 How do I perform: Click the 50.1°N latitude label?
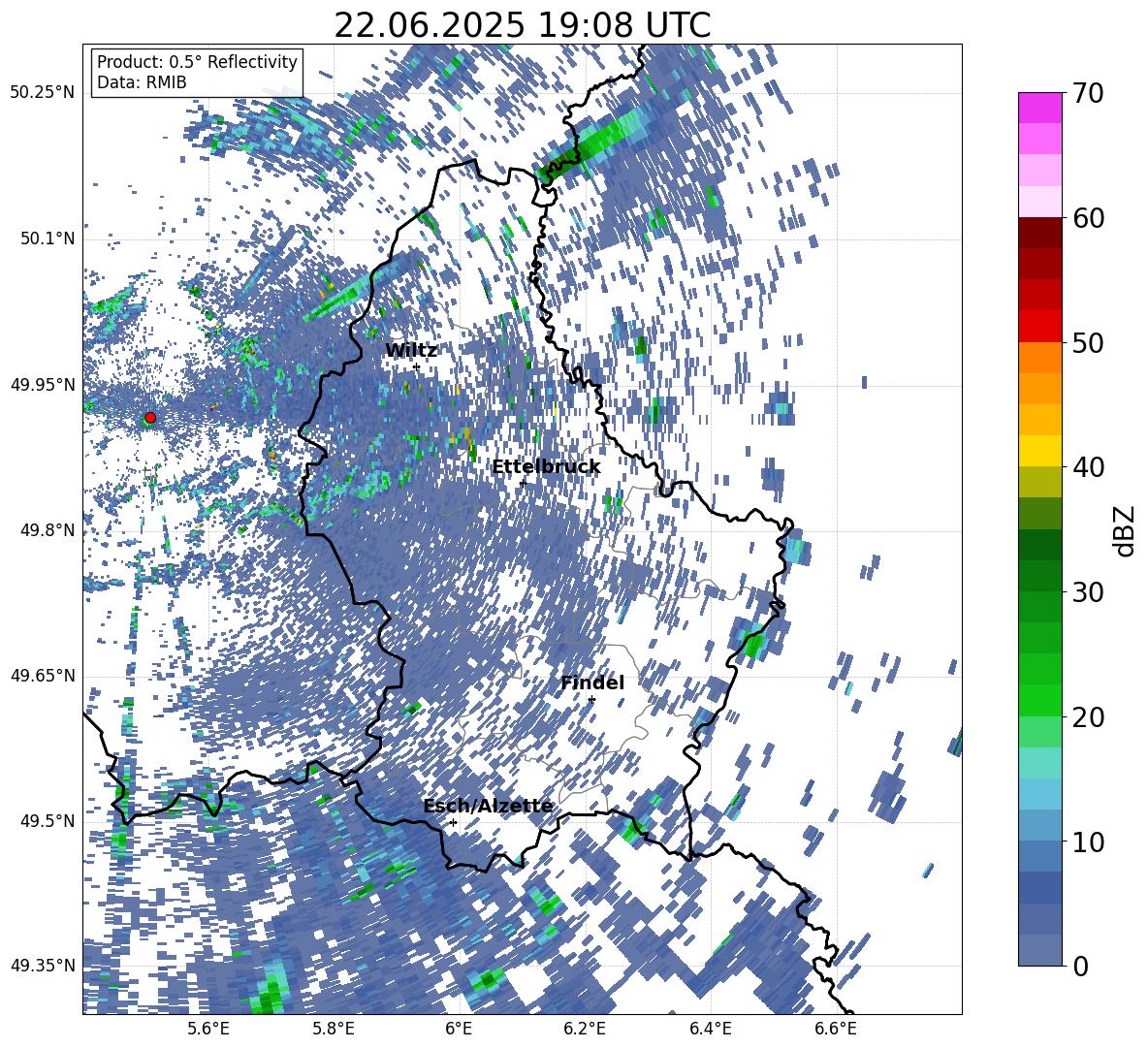pos(48,238)
